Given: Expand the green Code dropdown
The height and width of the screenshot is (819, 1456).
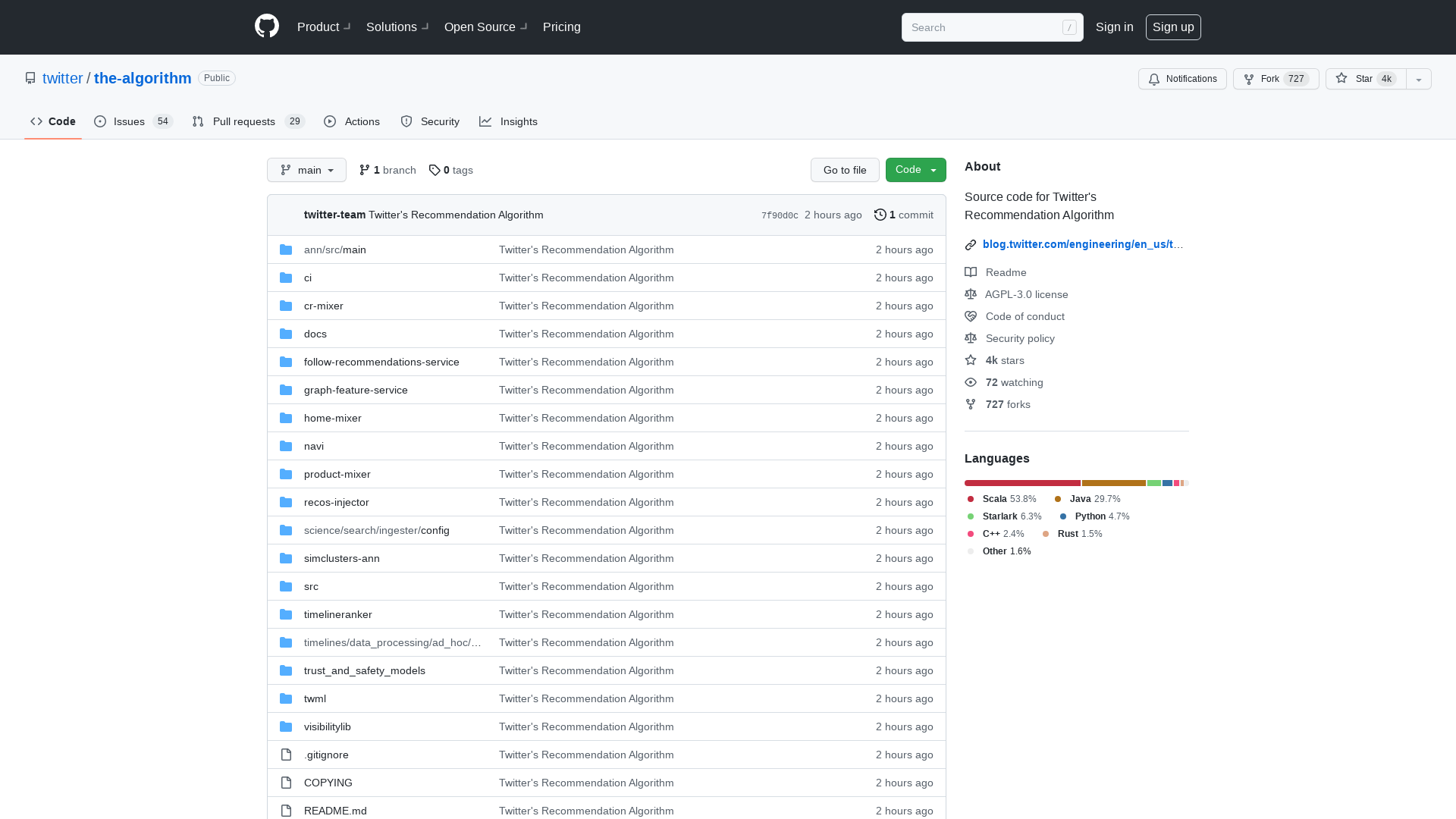Looking at the screenshot, I should click(x=915, y=170).
